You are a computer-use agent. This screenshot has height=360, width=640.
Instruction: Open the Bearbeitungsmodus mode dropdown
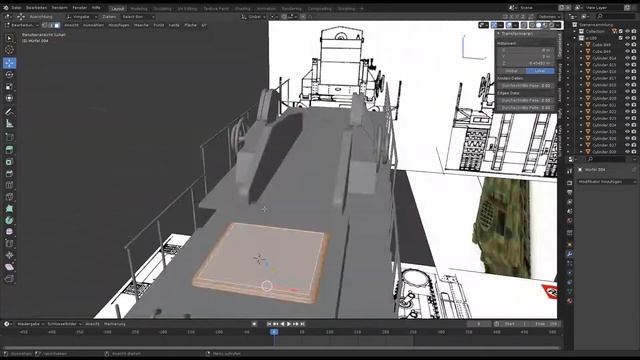pos(21,25)
